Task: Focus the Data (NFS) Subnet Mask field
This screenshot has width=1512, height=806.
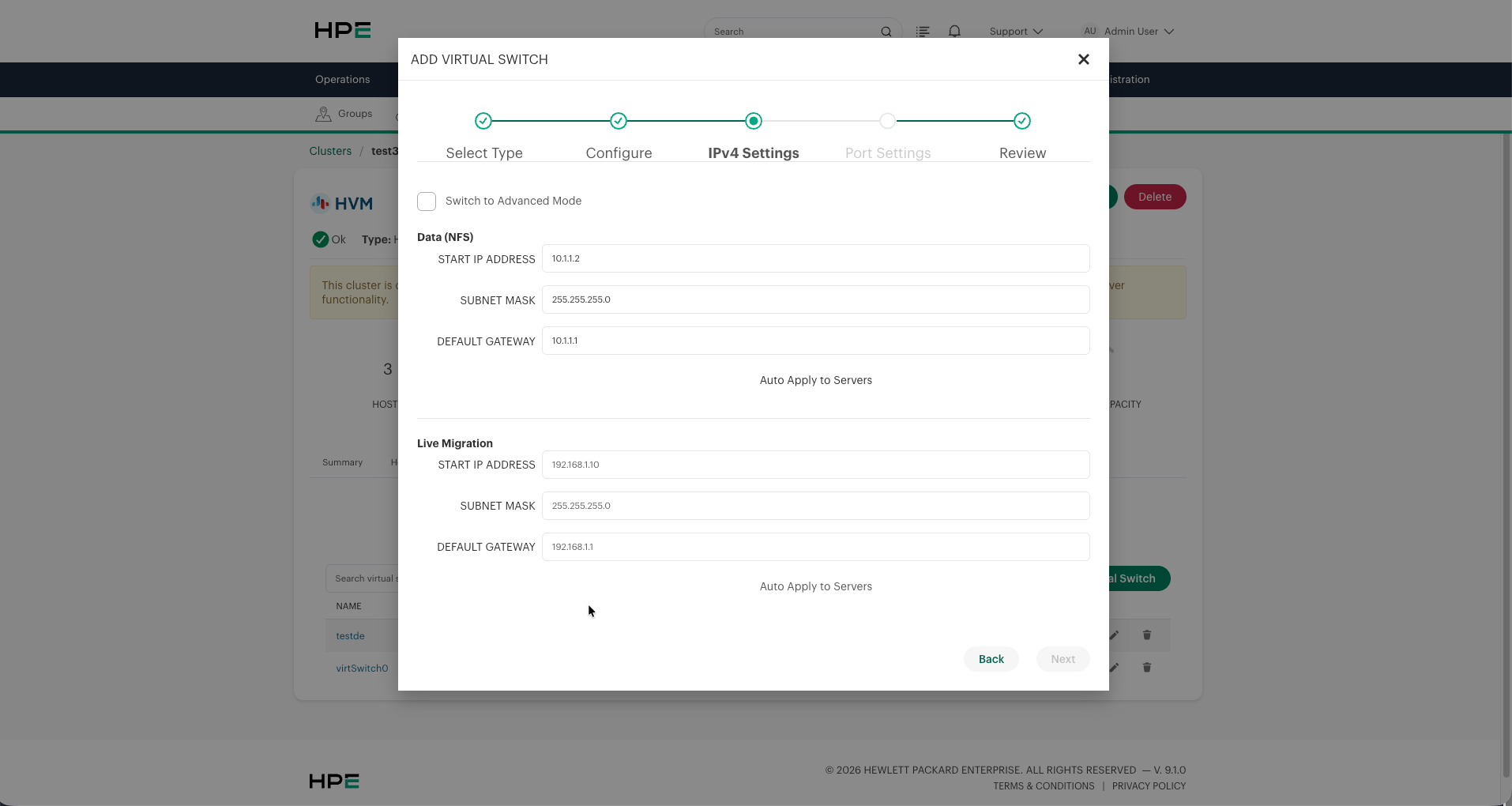Action: pyautogui.click(x=816, y=299)
